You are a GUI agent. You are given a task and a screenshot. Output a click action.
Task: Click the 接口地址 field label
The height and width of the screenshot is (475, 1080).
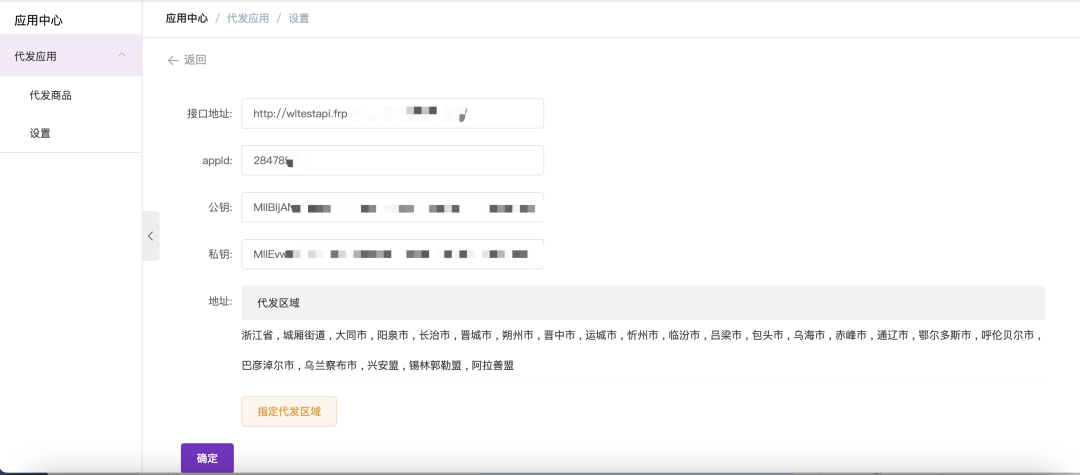(x=209, y=114)
